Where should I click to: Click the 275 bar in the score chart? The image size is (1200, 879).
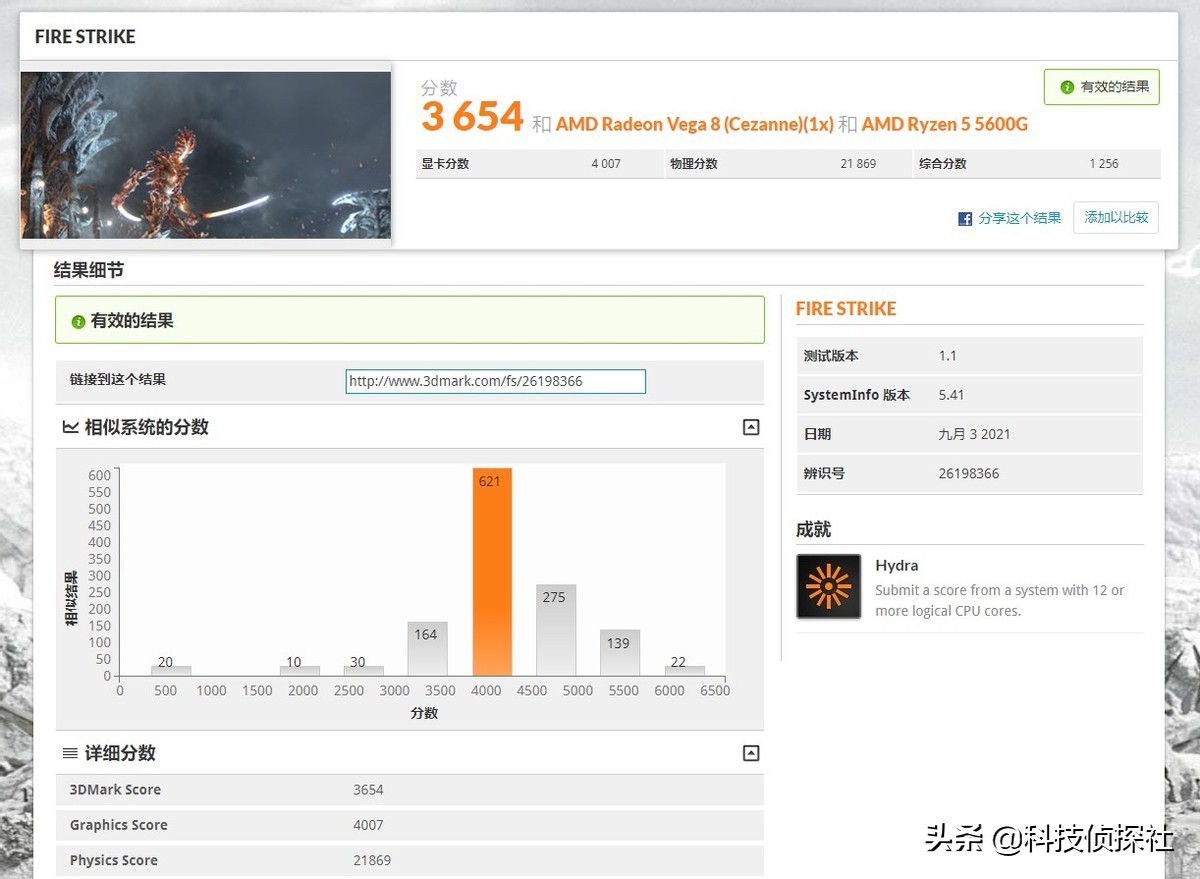tap(554, 630)
